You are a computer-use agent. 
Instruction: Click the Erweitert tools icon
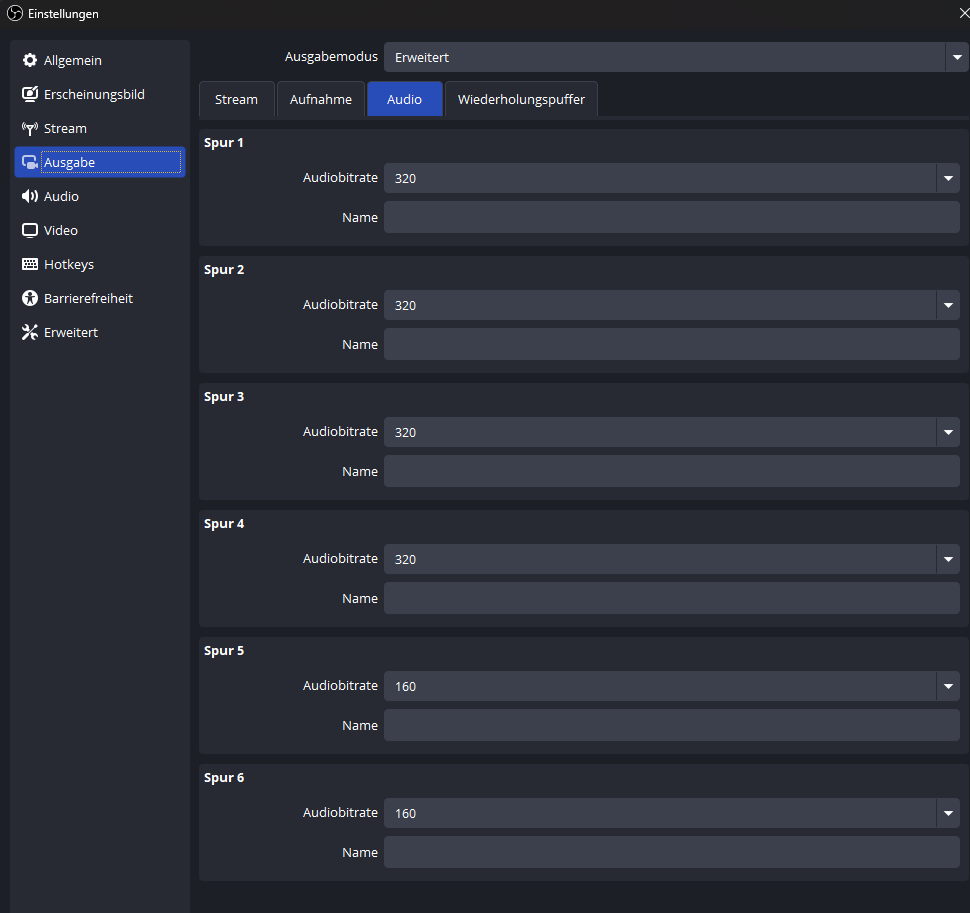tap(30, 333)
